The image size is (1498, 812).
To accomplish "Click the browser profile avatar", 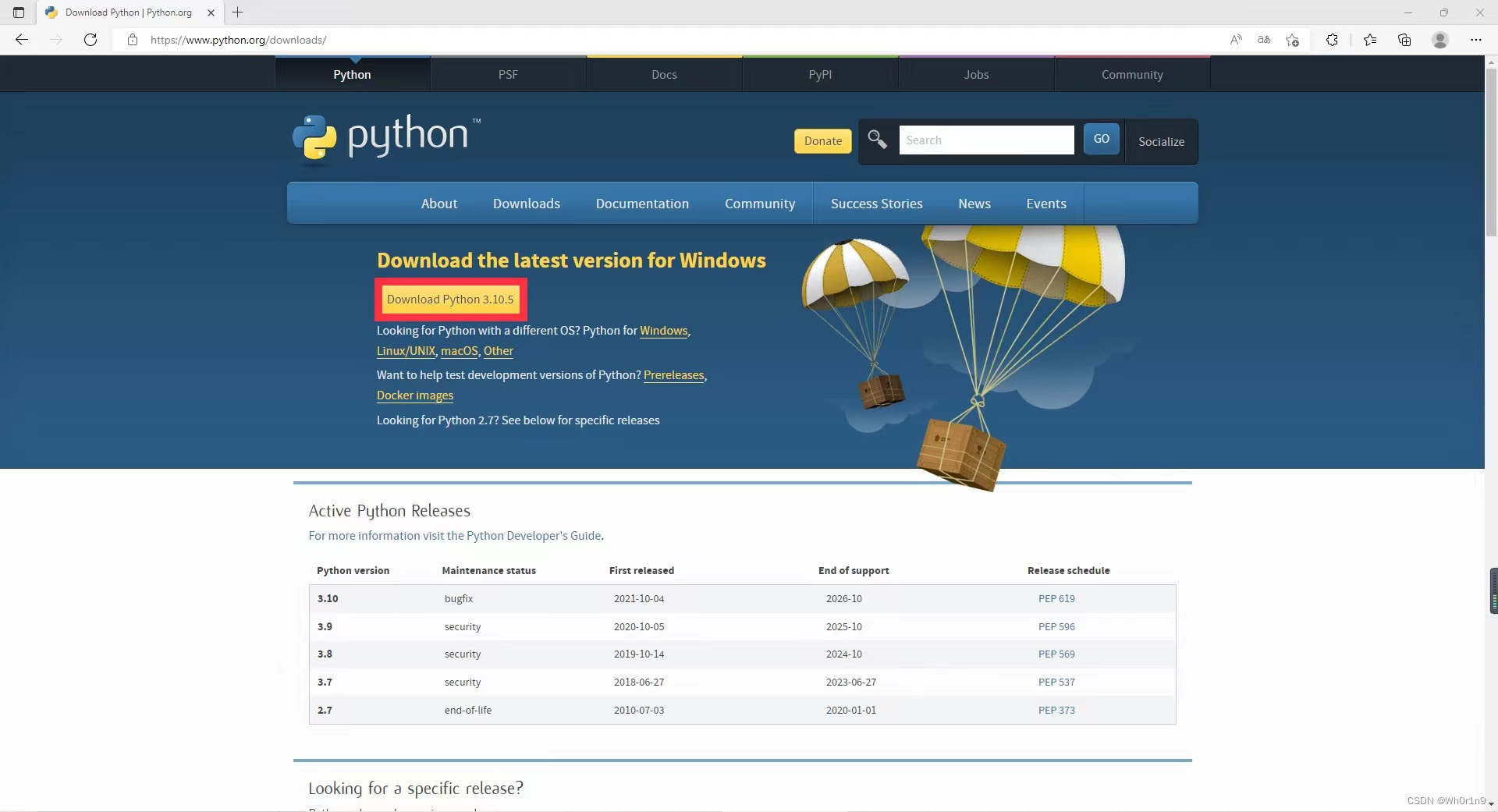I will click(1440, 40).
